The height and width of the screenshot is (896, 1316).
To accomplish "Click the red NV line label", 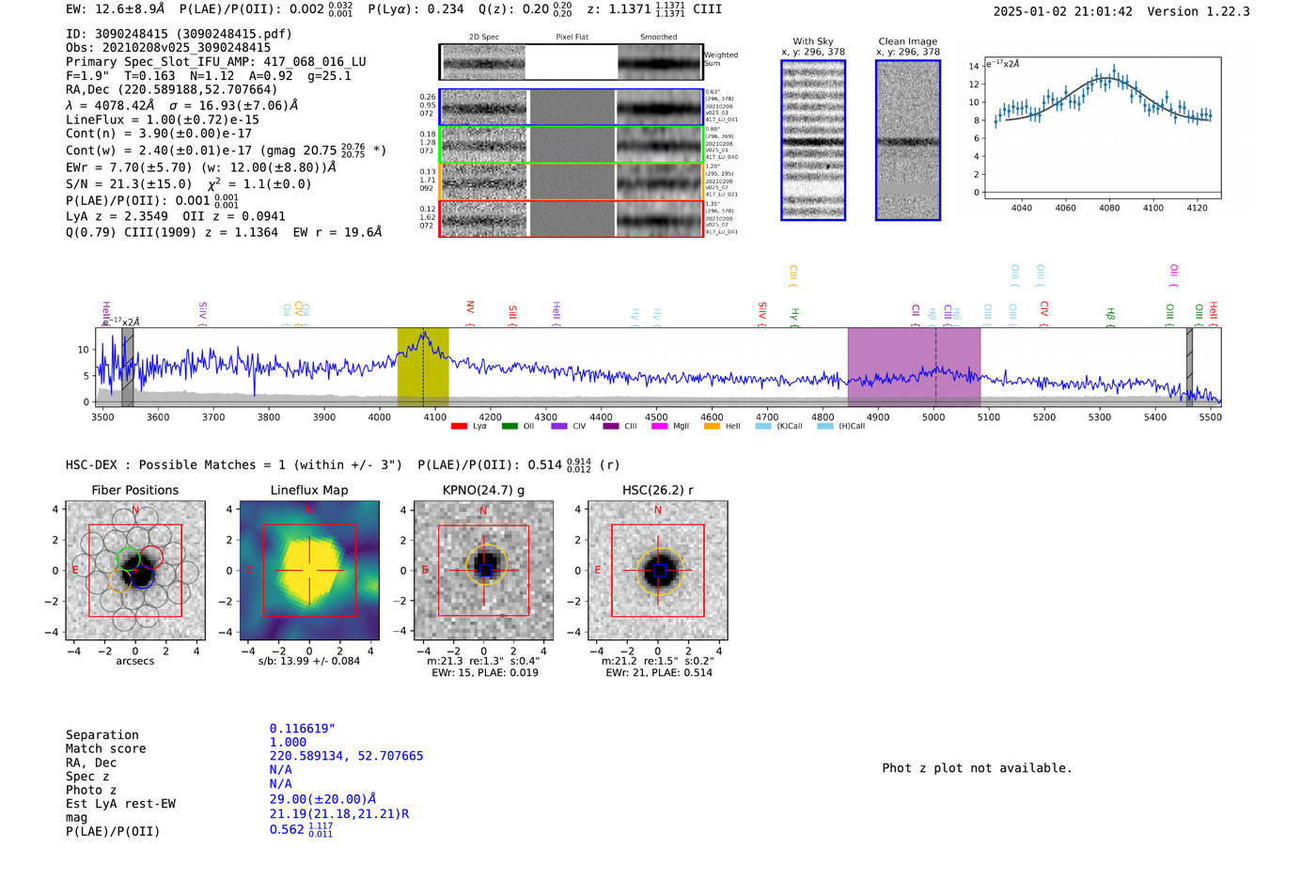I will [470, 313].
